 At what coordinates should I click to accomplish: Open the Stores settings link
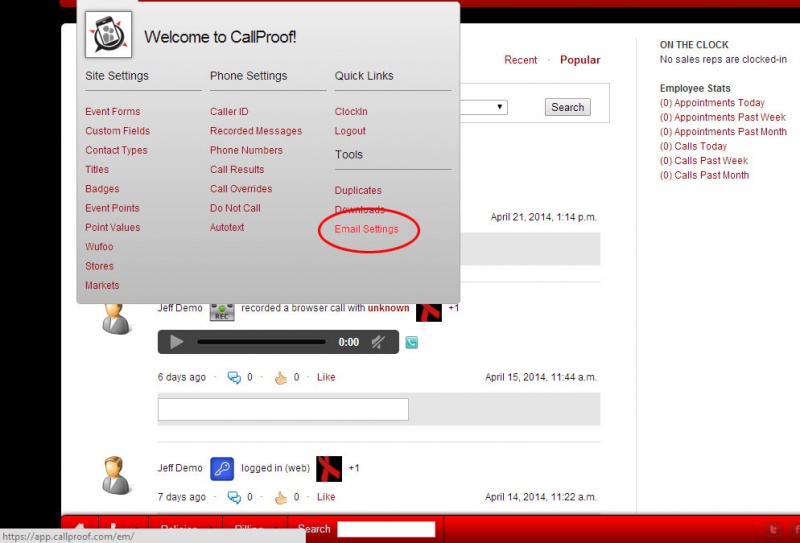(99, 266)
